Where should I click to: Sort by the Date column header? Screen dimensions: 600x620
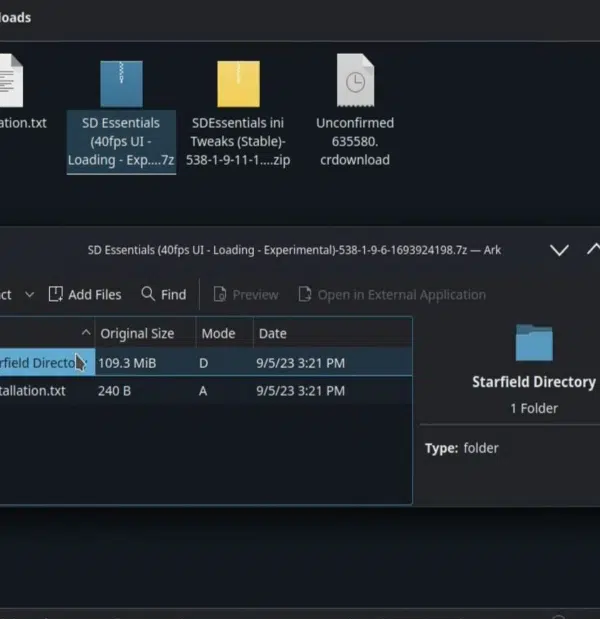coord(333,333)
